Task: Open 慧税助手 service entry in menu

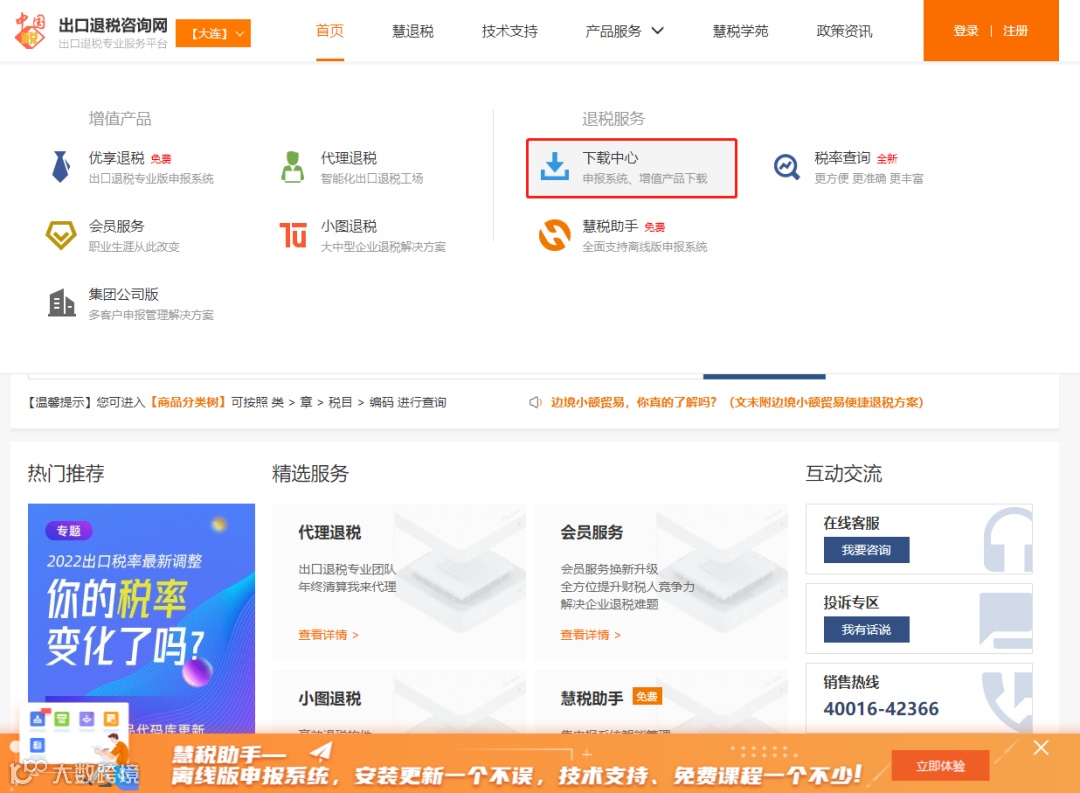Action: pos(645,236)
